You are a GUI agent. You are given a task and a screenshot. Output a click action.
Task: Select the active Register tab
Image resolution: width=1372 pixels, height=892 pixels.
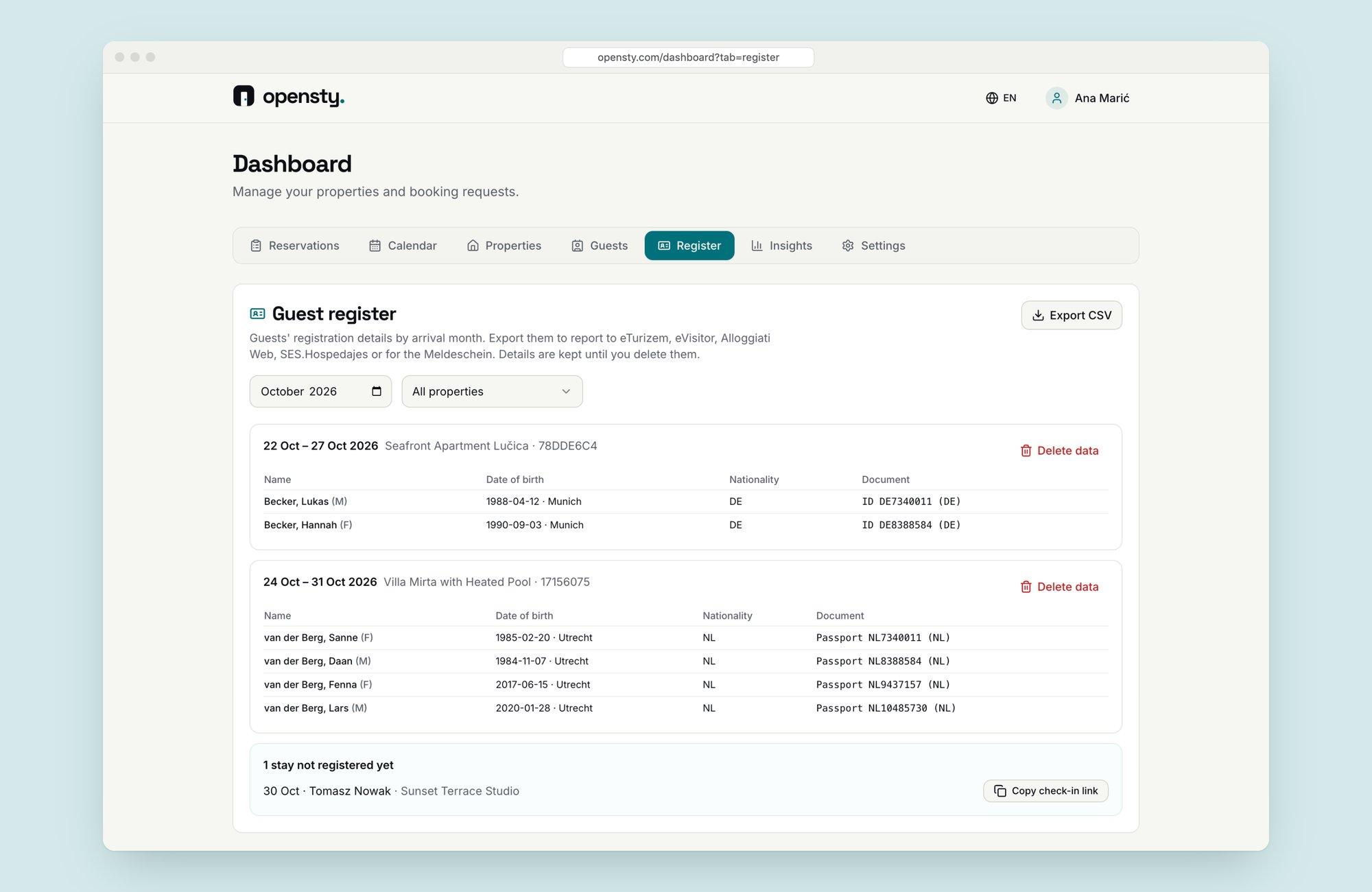point(689,246)
